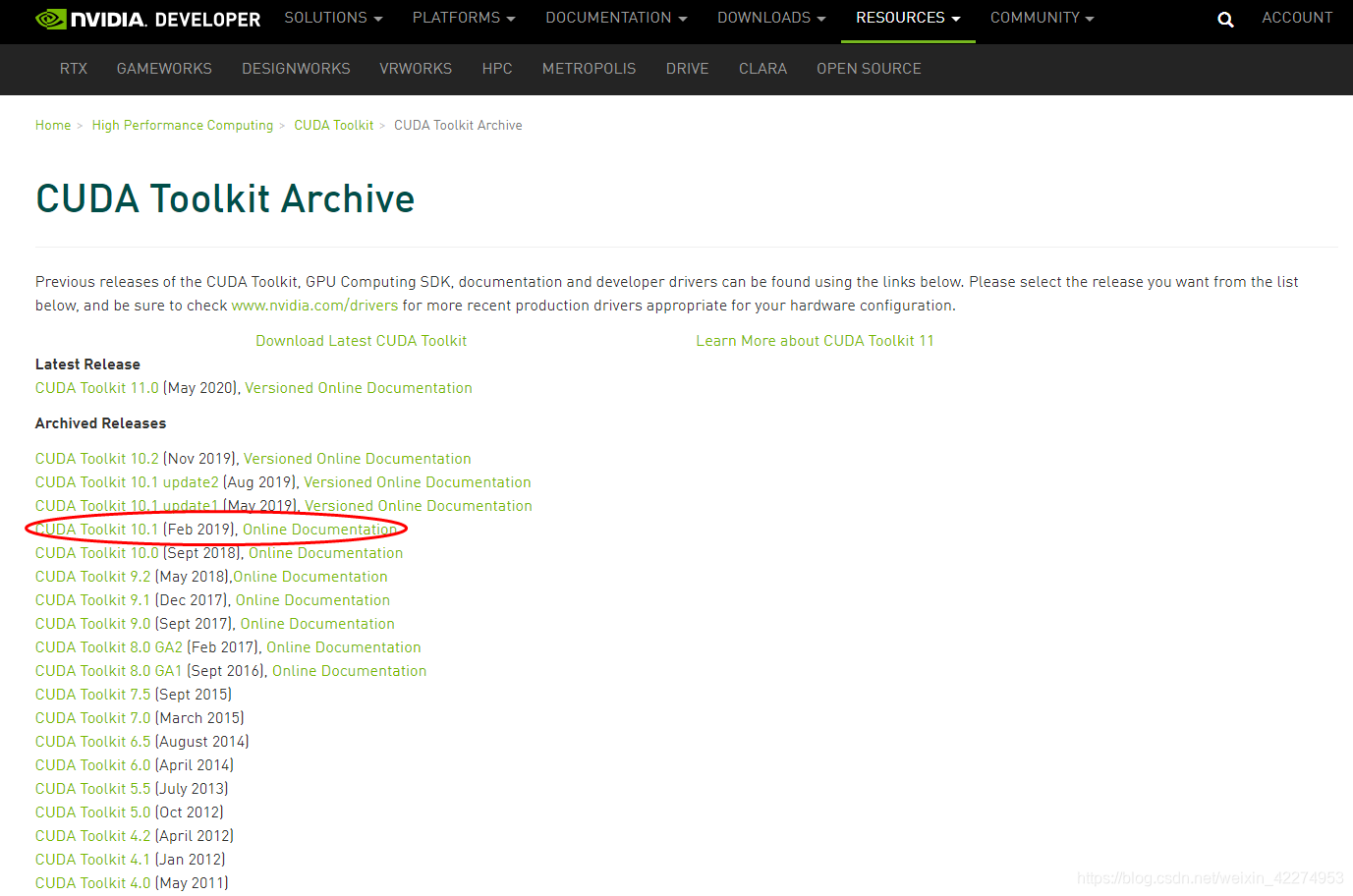
Task: Select Metropolis in the secondary nav
Action: tap(590, 69)
